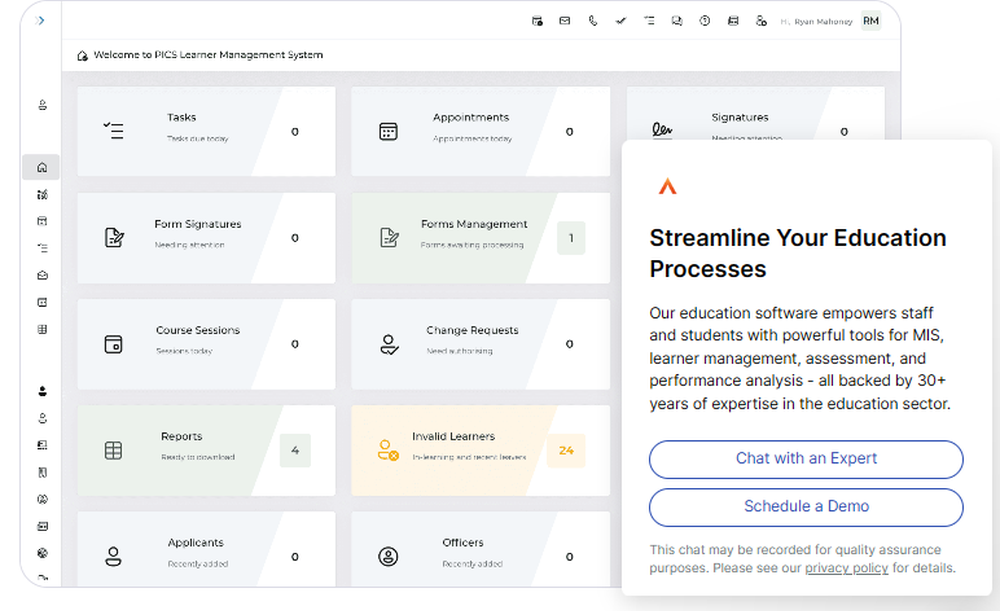1000x611 pixels.
Task: Click the phone icon in the top toolbar
Action: [592, 20]
